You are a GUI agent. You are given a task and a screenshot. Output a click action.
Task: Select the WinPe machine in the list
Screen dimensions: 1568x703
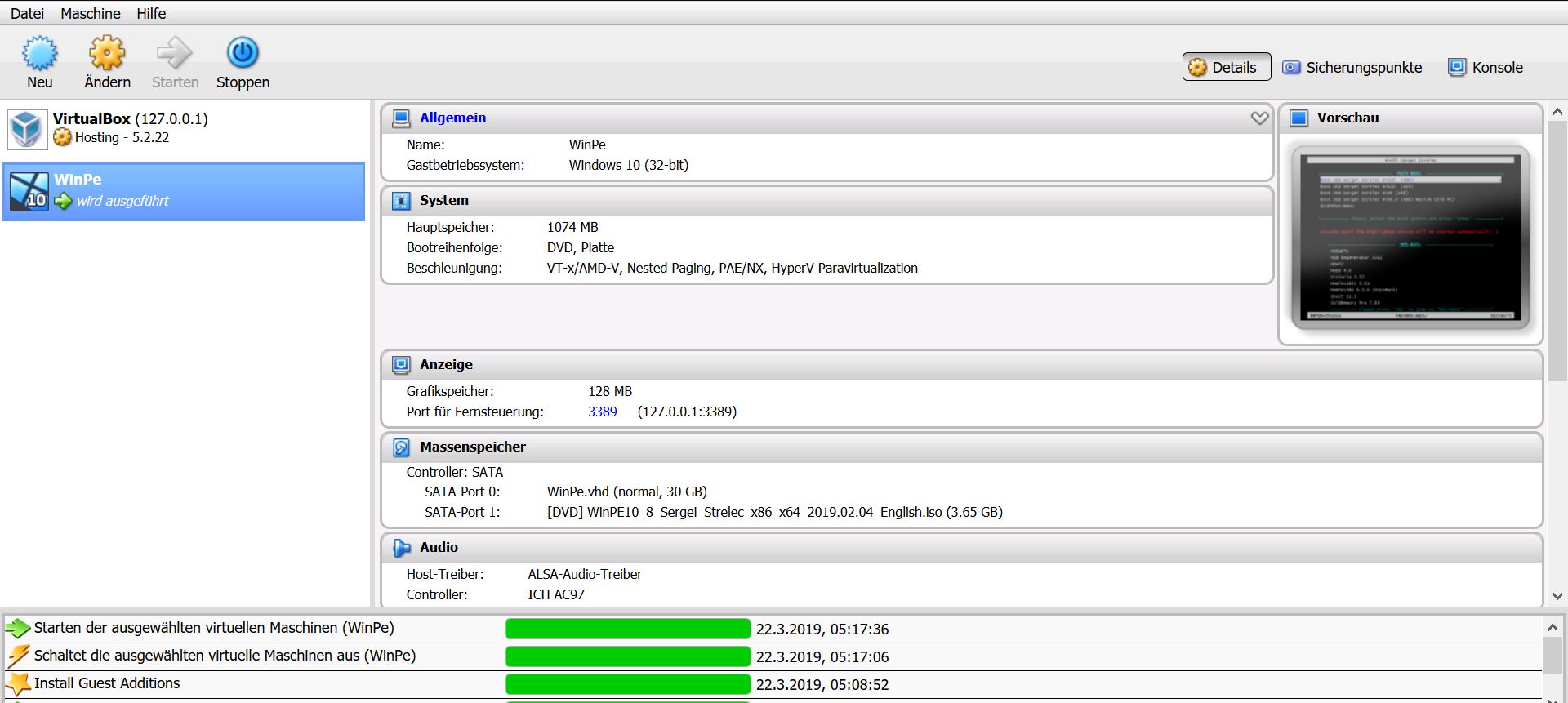tap(184, 192)
